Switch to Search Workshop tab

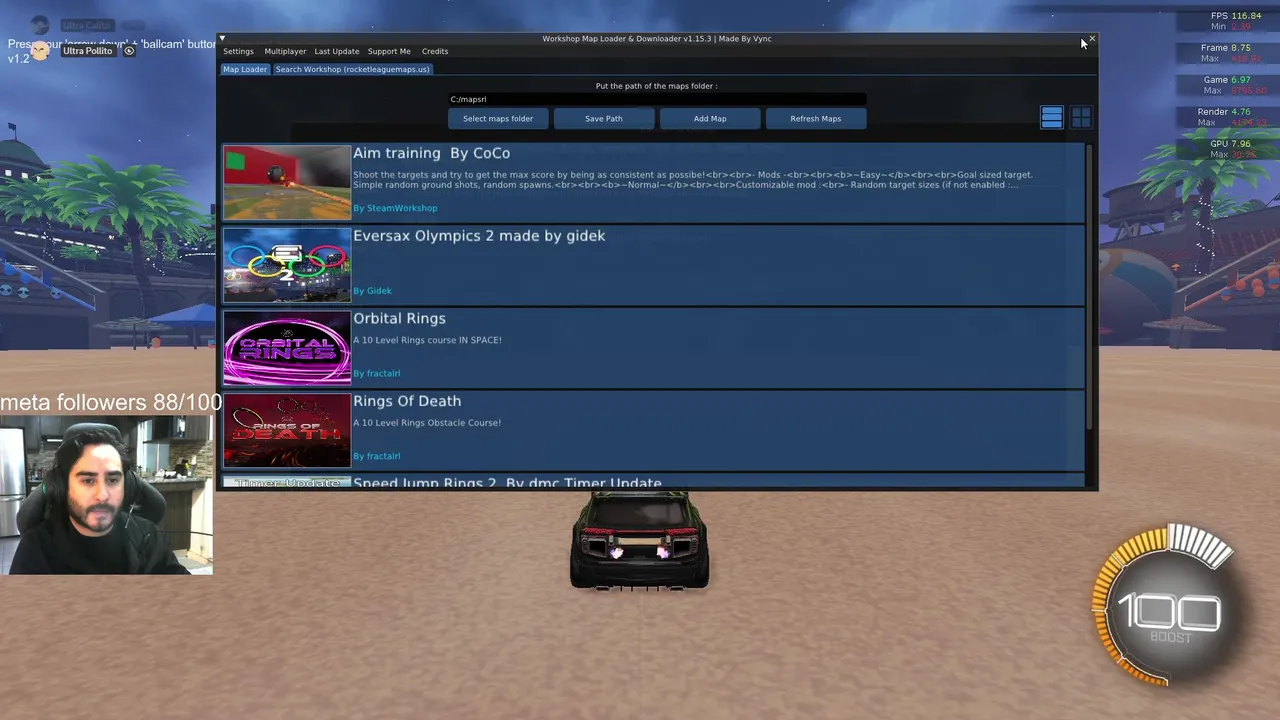(x=352, y=69)
